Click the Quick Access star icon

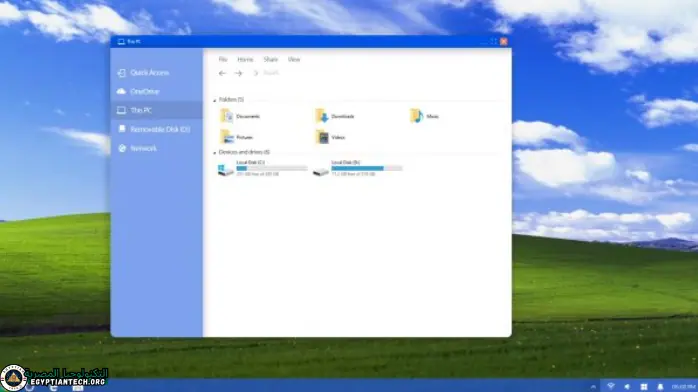pos(122,73)
